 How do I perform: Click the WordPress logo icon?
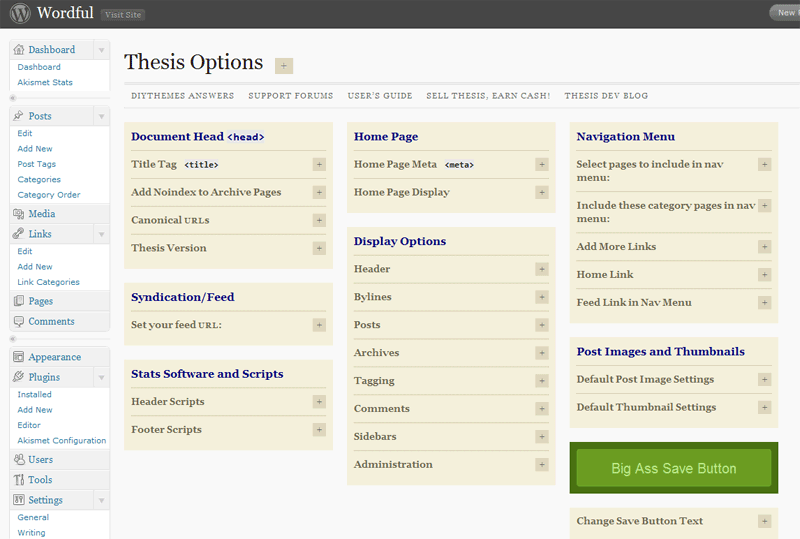coord(19,14)
